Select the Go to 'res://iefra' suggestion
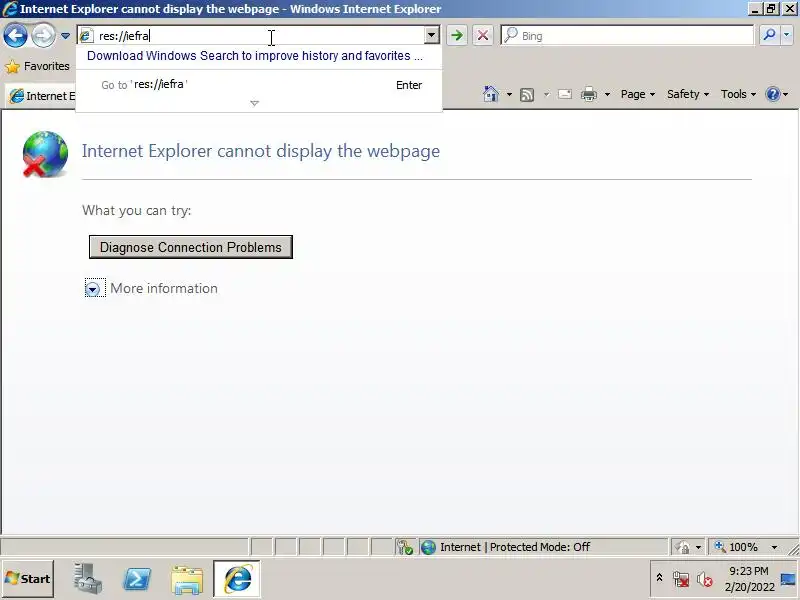 (x=259, y=85)
